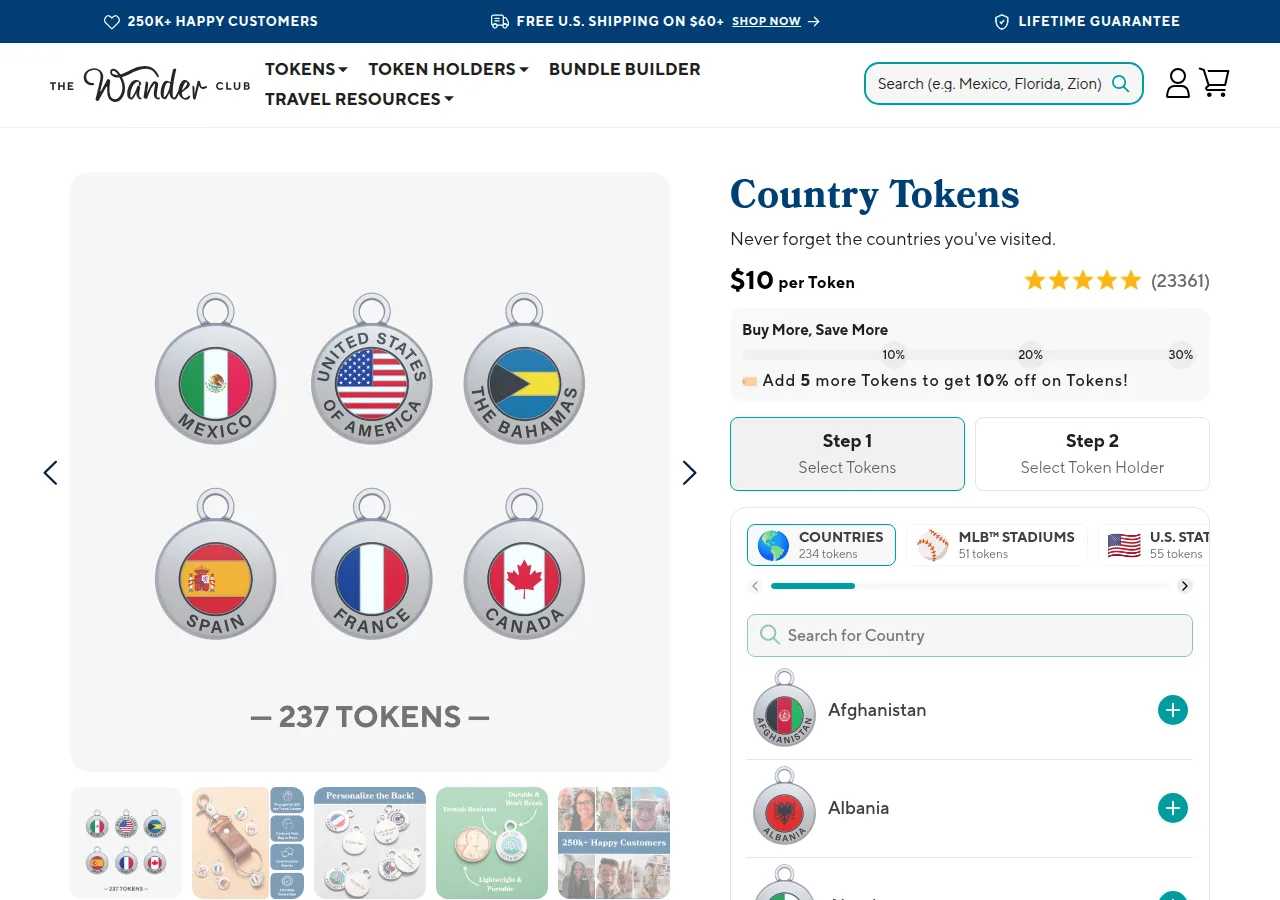This screenshot has width=1280, height=900.
Task: Click the 10% discount marker
Action: pos(893,355)
